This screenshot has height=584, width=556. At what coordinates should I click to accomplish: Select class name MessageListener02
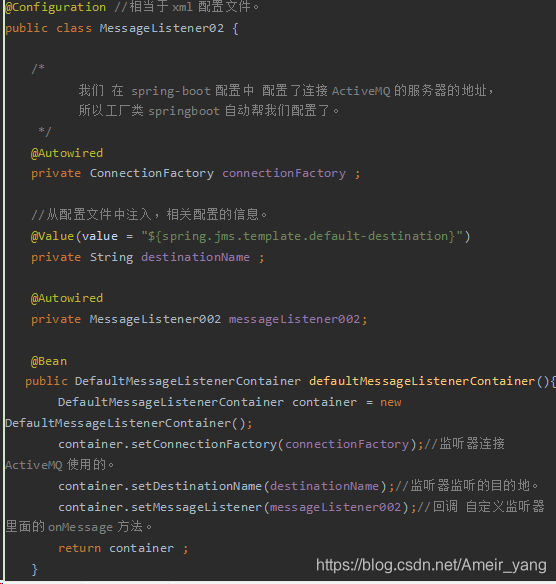coord(162,28)
